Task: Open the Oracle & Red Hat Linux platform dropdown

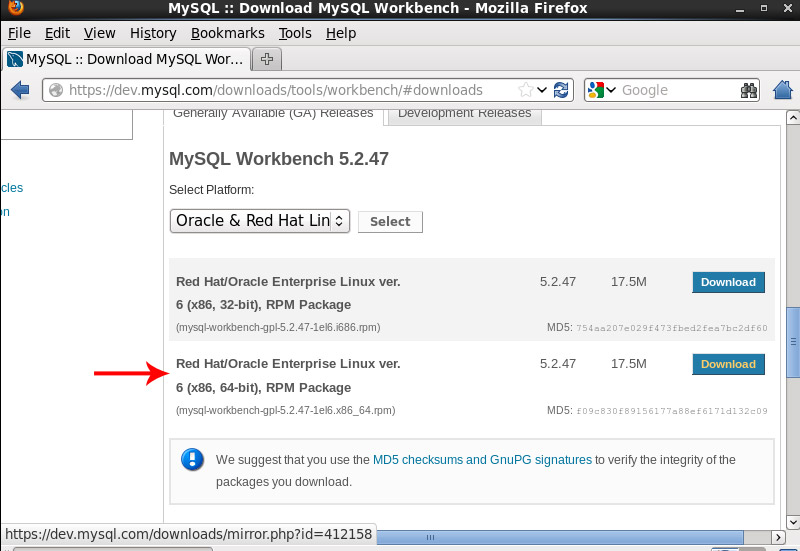Action: pos(260,221)
